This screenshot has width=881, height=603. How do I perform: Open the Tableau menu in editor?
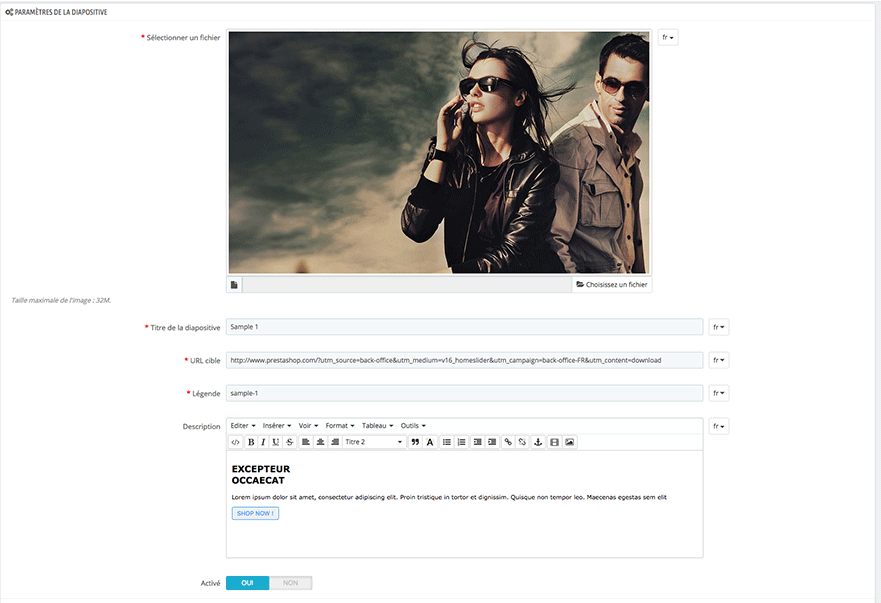[377, 426]
